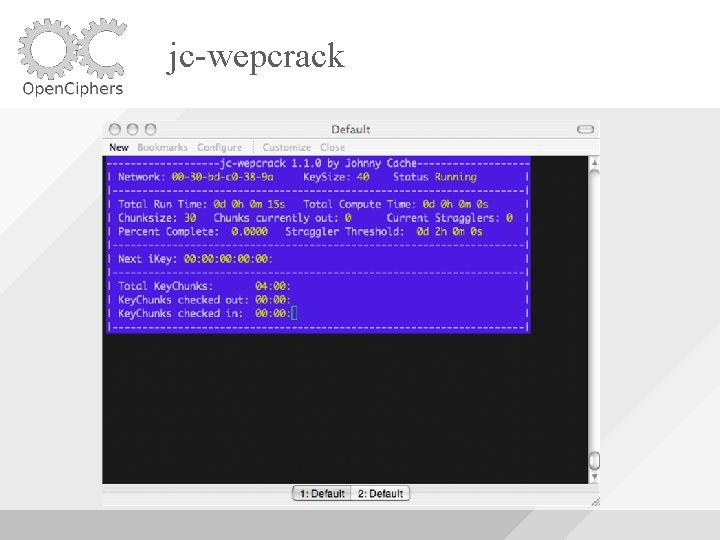
Task: Click the jc-wepcrack slide title
Action: (x=255, y=57)
